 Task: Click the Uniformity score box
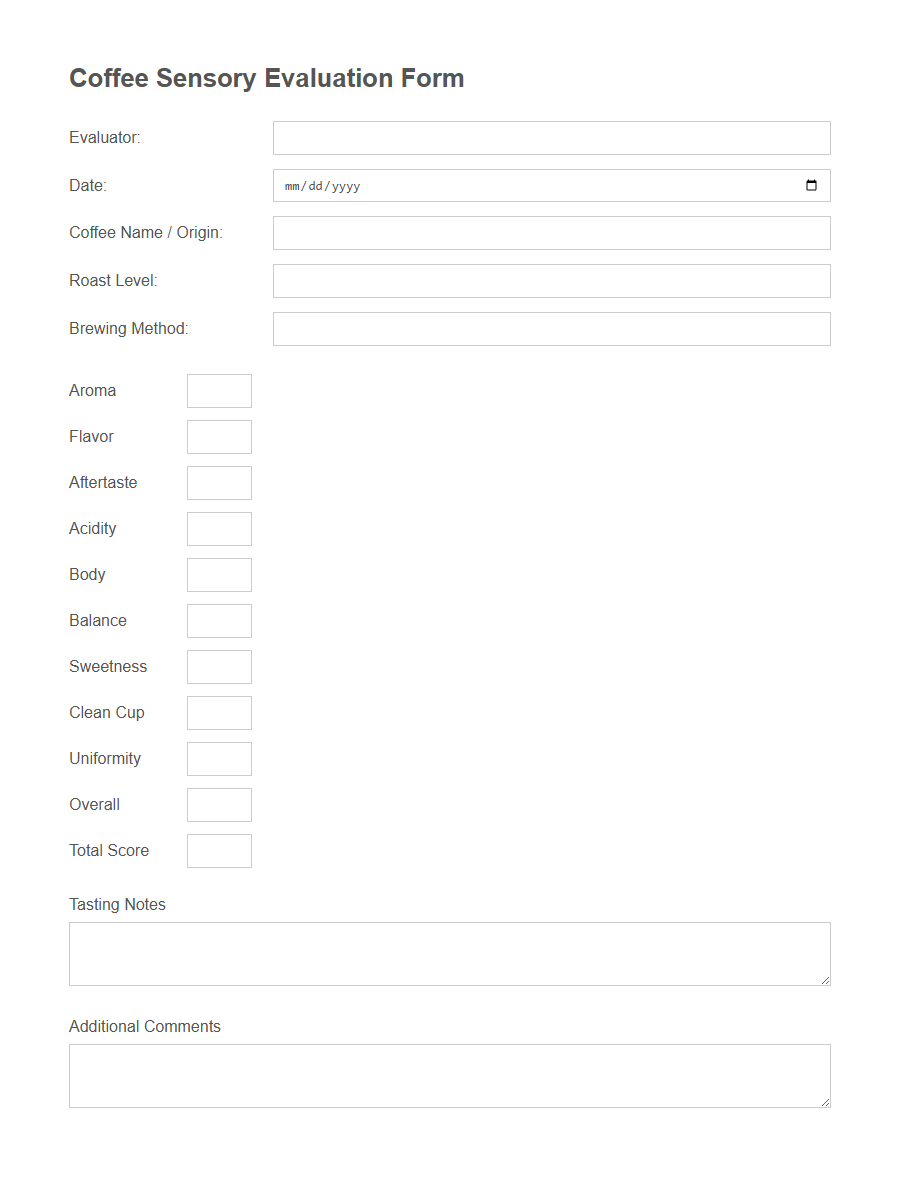coord(218,758)
